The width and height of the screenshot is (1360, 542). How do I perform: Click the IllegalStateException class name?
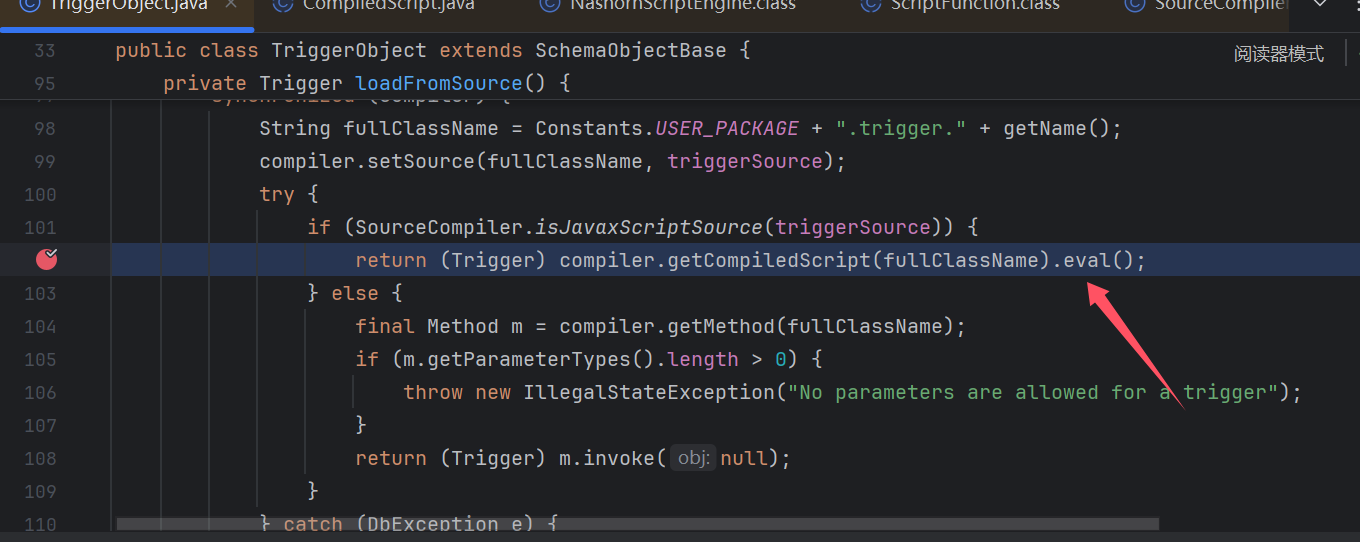coord(649,392)
